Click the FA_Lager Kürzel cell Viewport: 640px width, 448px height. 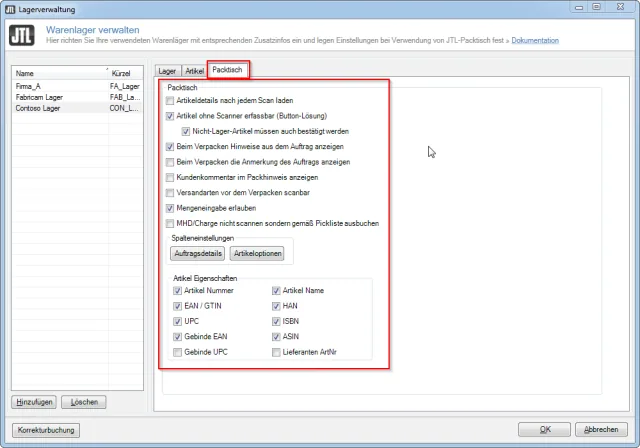(x=125, y=86)
